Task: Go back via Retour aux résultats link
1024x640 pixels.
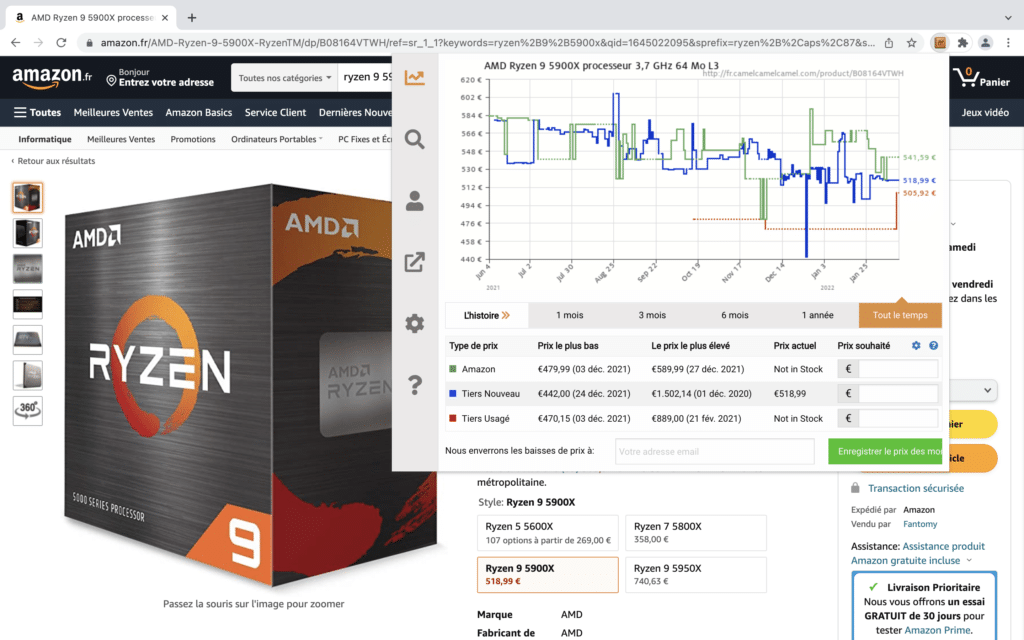Action: 56,161
